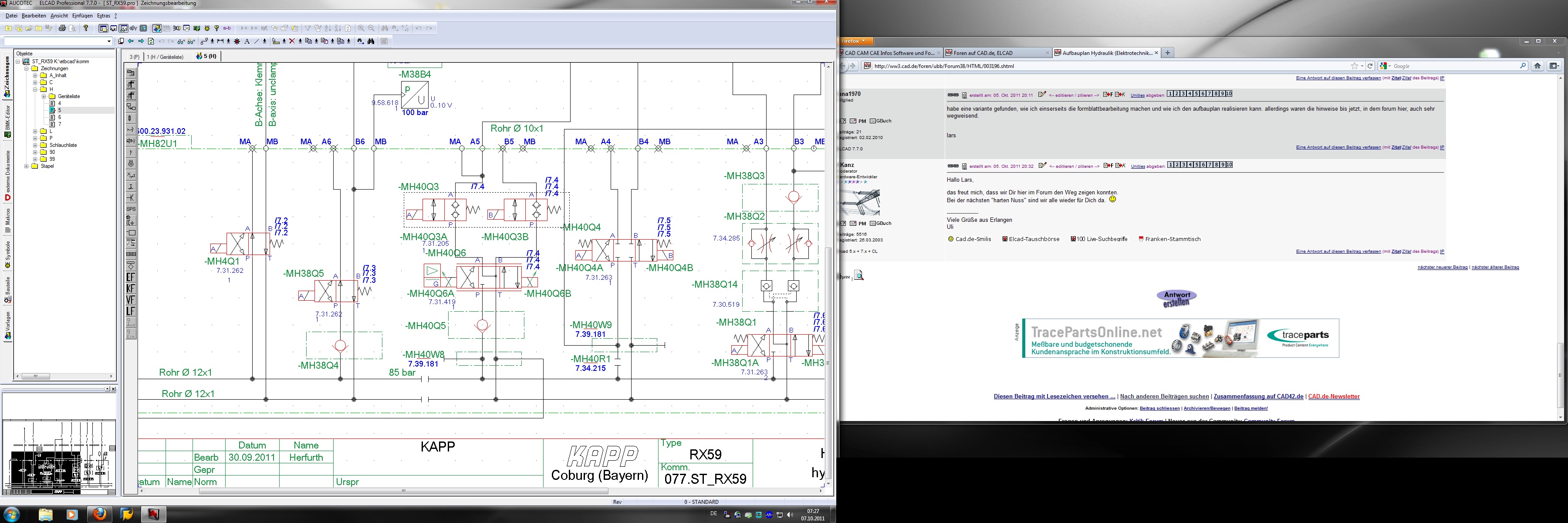The width and height of the screenshot is (1568, 523).
Task: Switch to the 3 (P) drawing tab
Action: pos(134,57)
